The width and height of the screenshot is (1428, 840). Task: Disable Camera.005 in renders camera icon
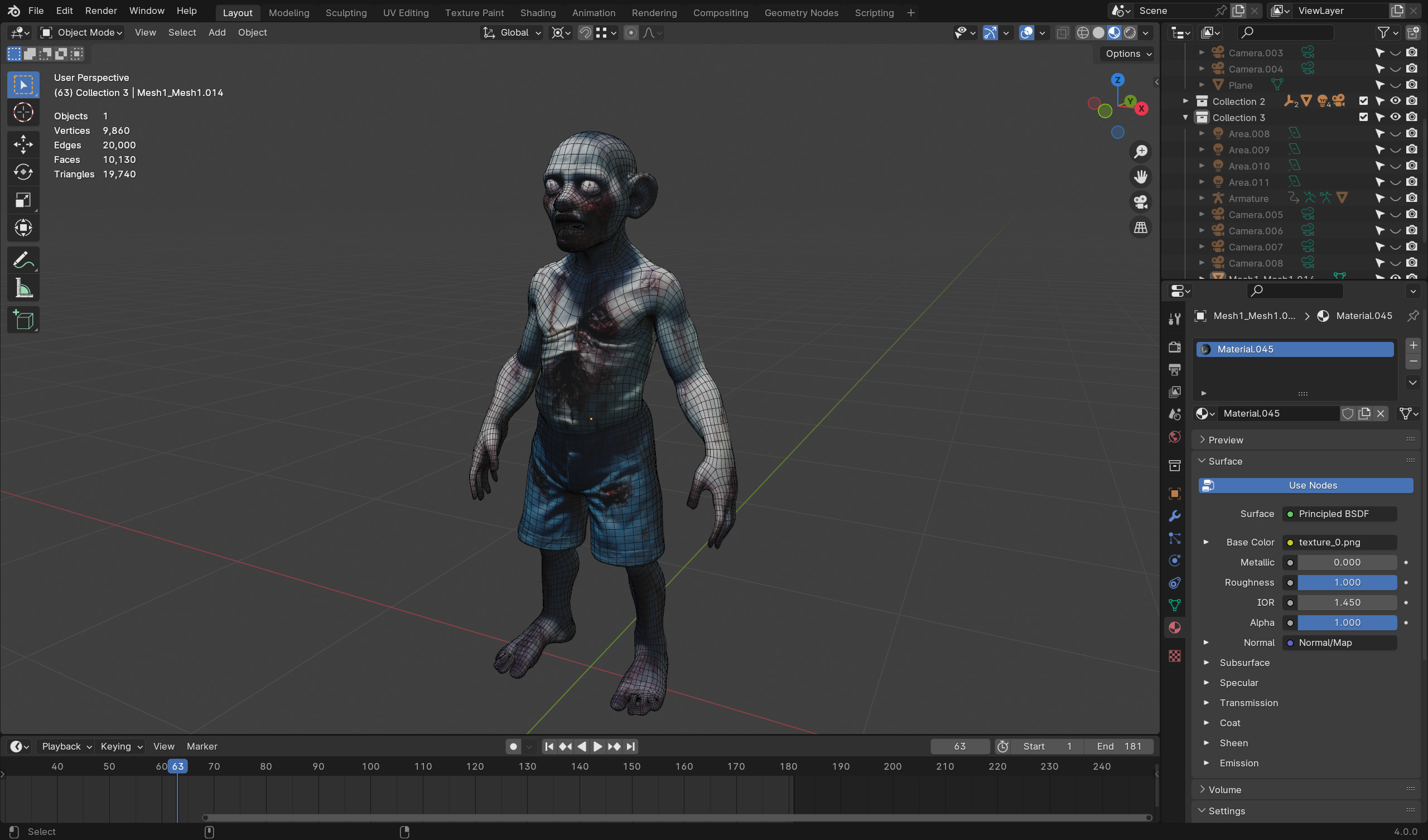(x=1412, y=214)
